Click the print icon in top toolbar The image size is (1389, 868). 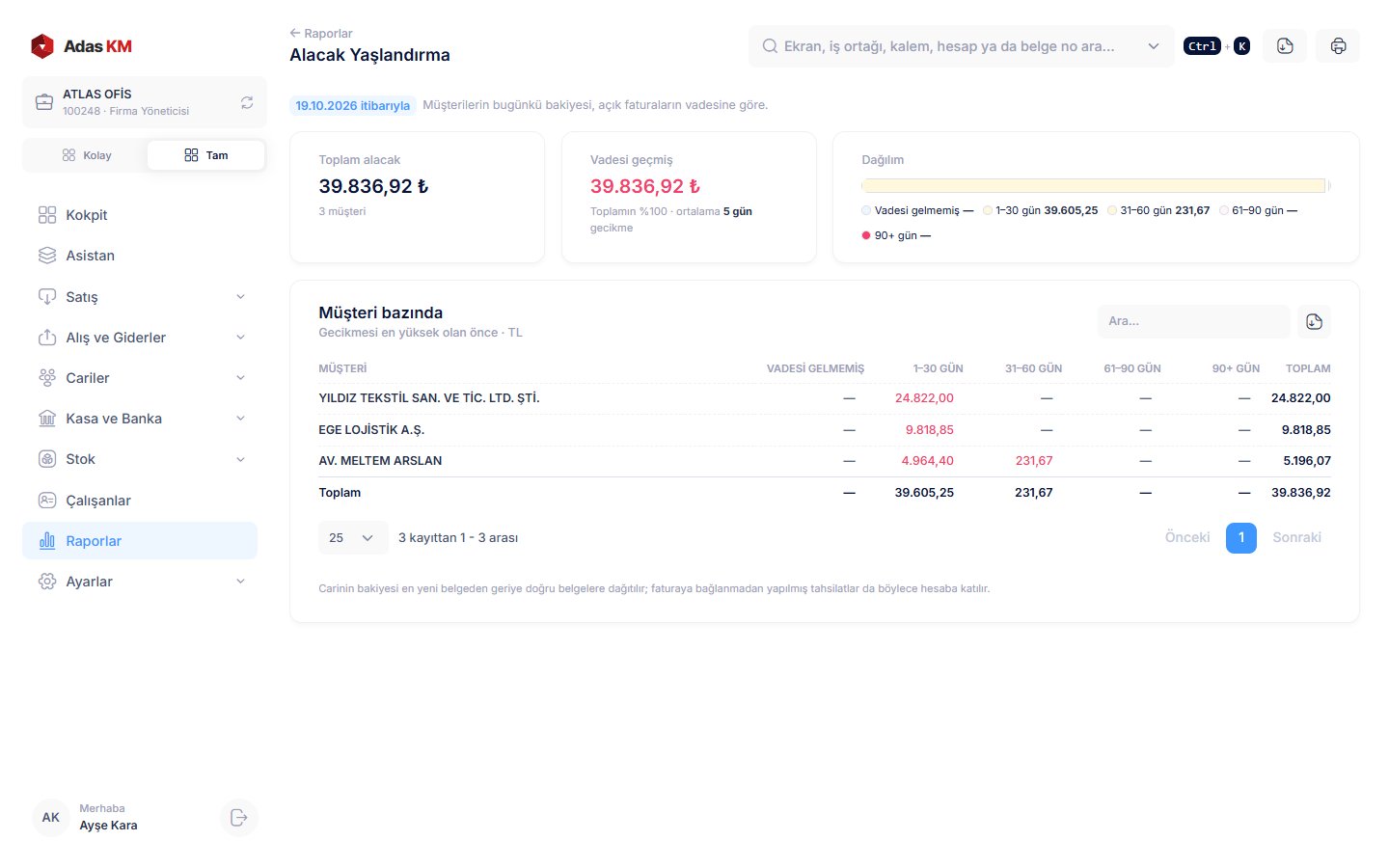tap(1338, 46)
